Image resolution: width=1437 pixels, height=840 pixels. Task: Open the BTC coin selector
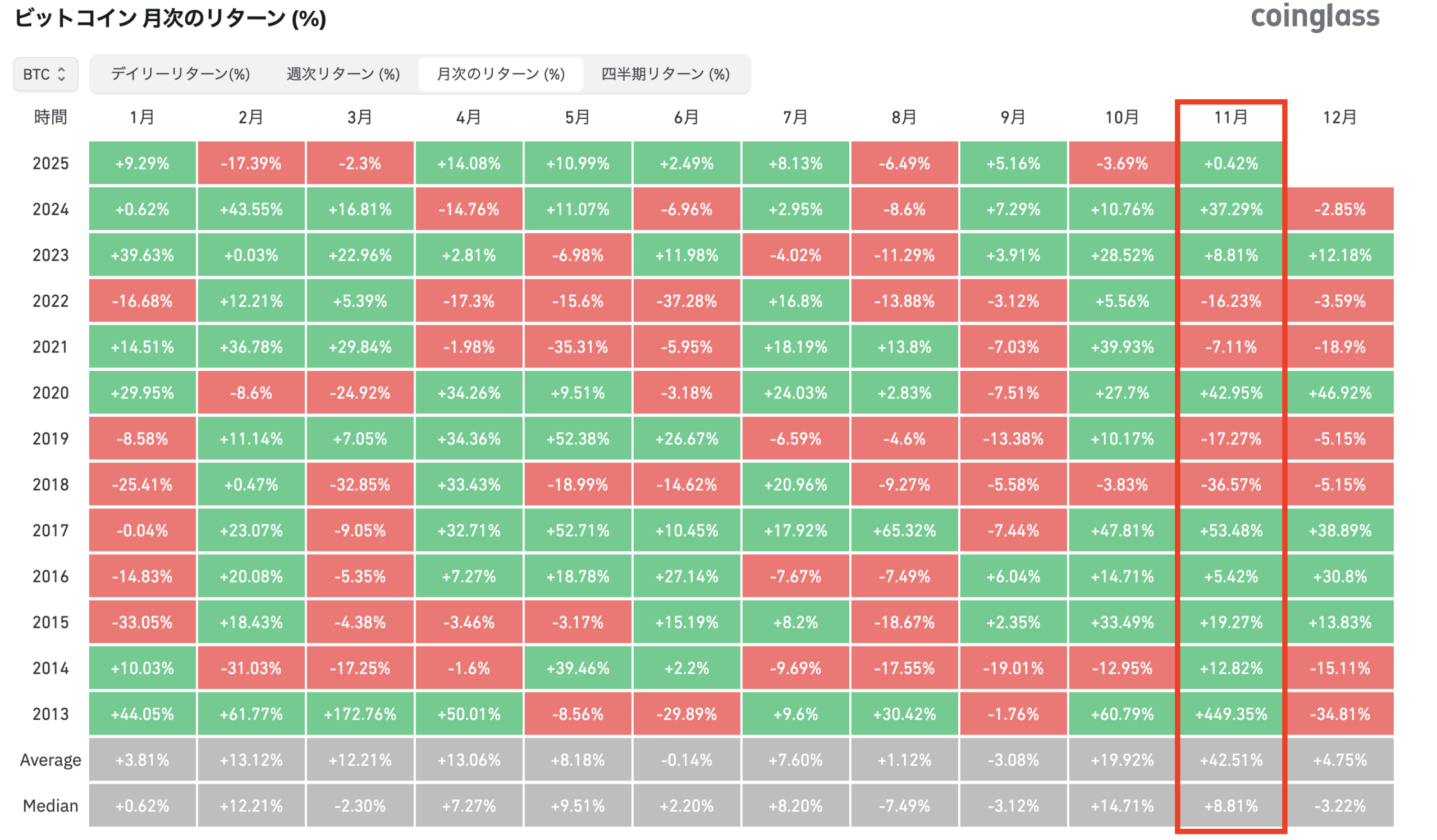(44, 73)
